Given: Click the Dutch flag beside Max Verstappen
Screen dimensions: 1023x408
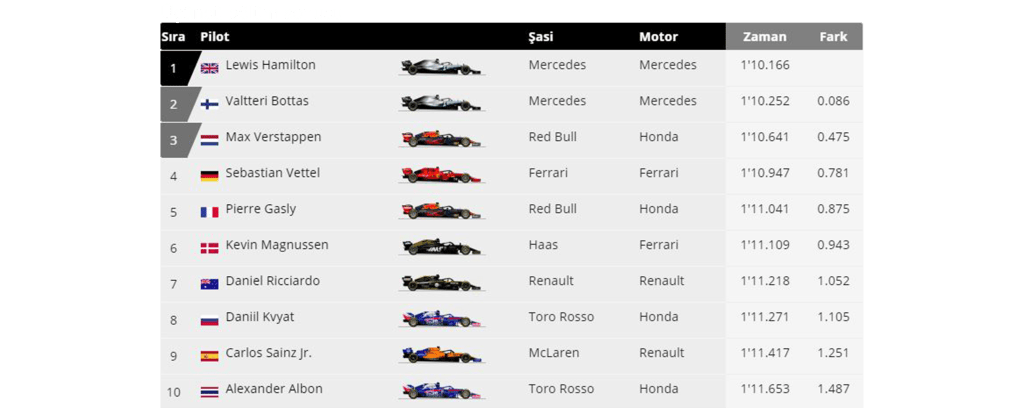Looking at the screenshot, I should coord(209,140).
